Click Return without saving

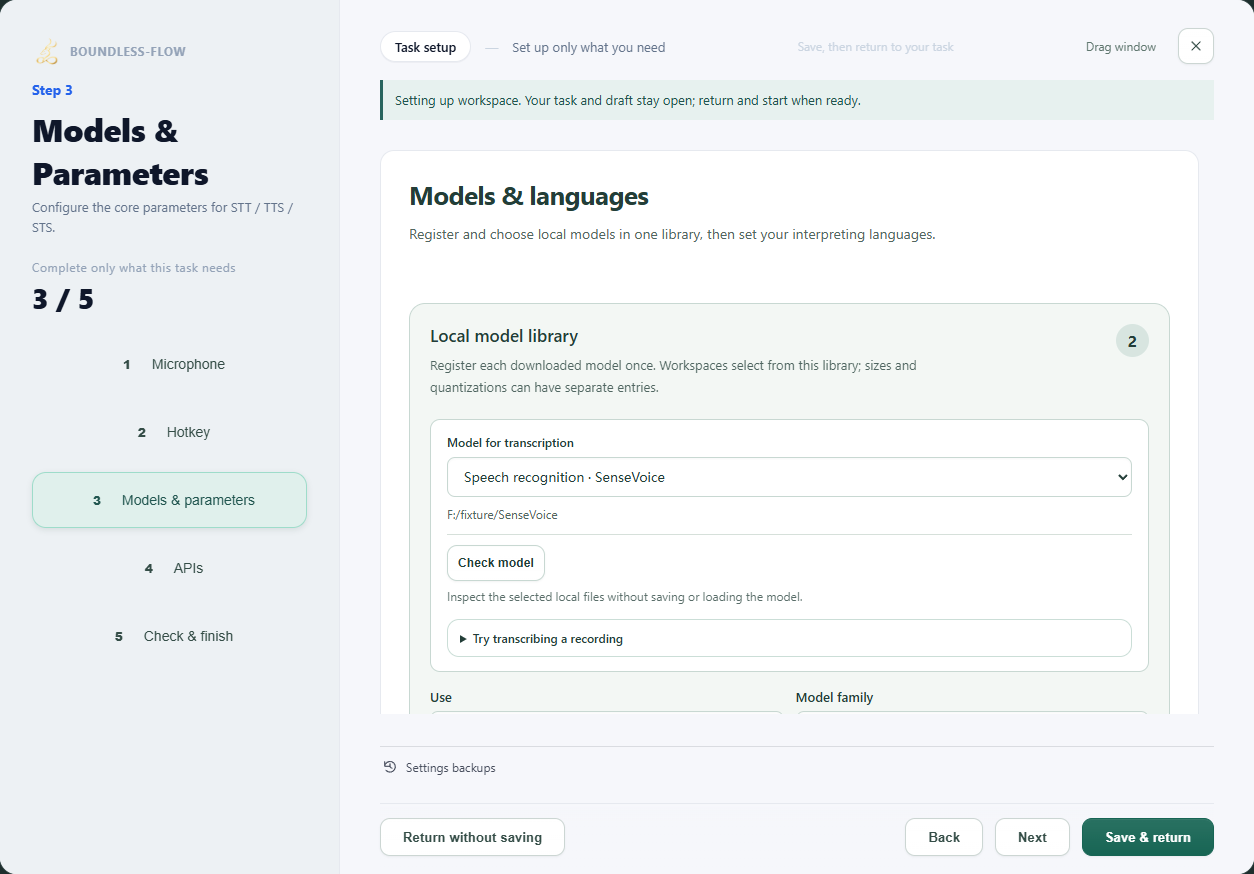(472, 837)
